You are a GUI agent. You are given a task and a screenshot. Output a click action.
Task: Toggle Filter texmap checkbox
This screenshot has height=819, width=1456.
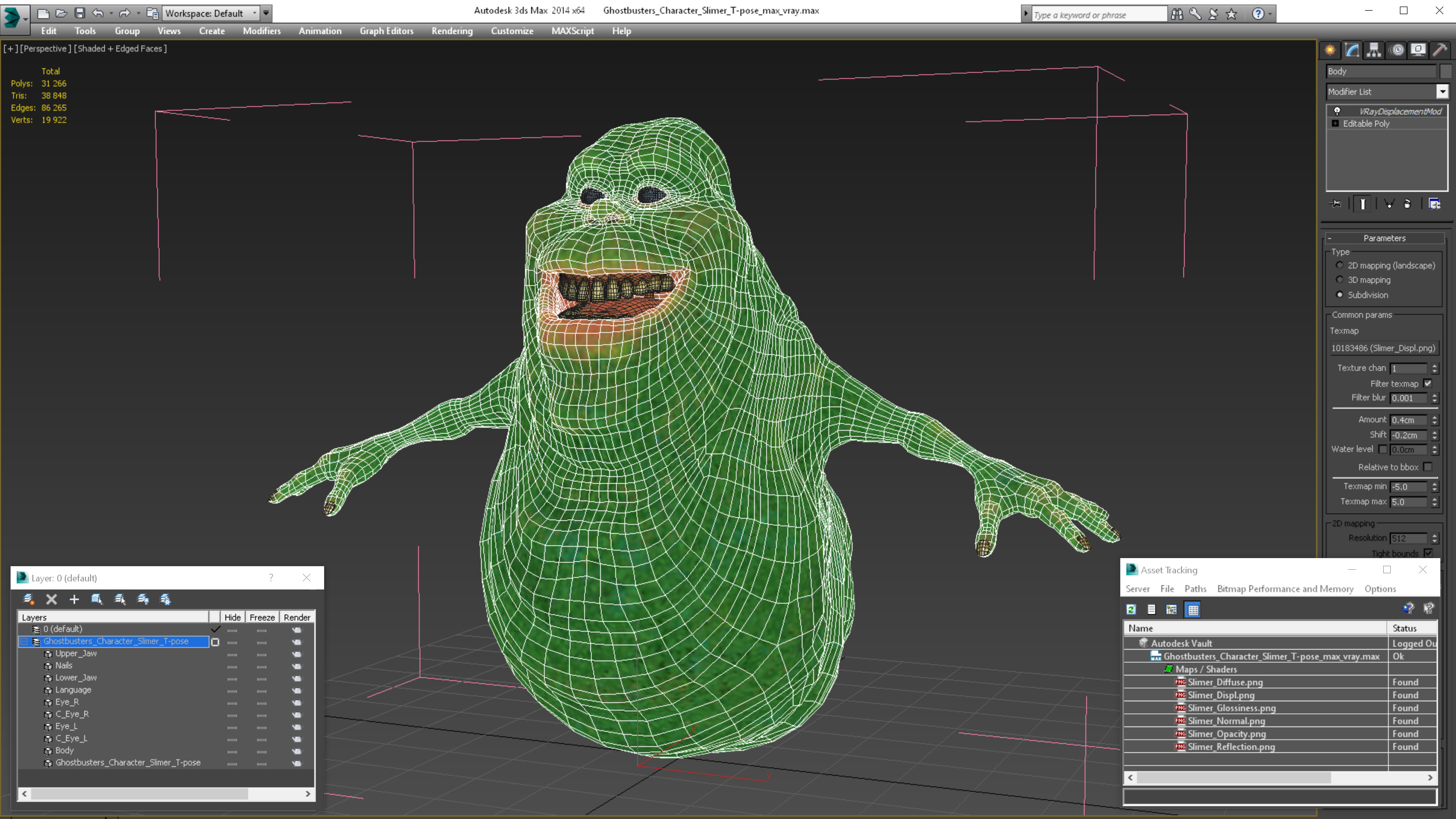(x=1428, y=383)
